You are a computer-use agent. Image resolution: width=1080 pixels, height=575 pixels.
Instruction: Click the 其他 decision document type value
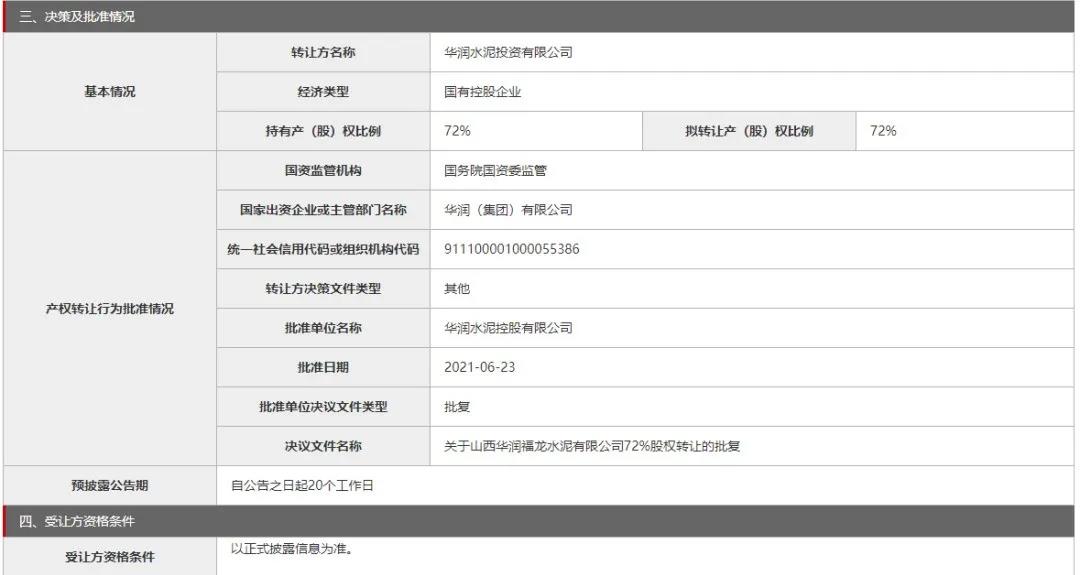point(457,289)
